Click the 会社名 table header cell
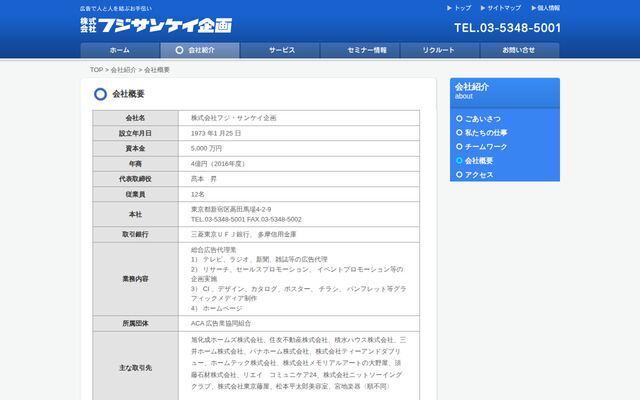640x400 pixels. point(136,118)
